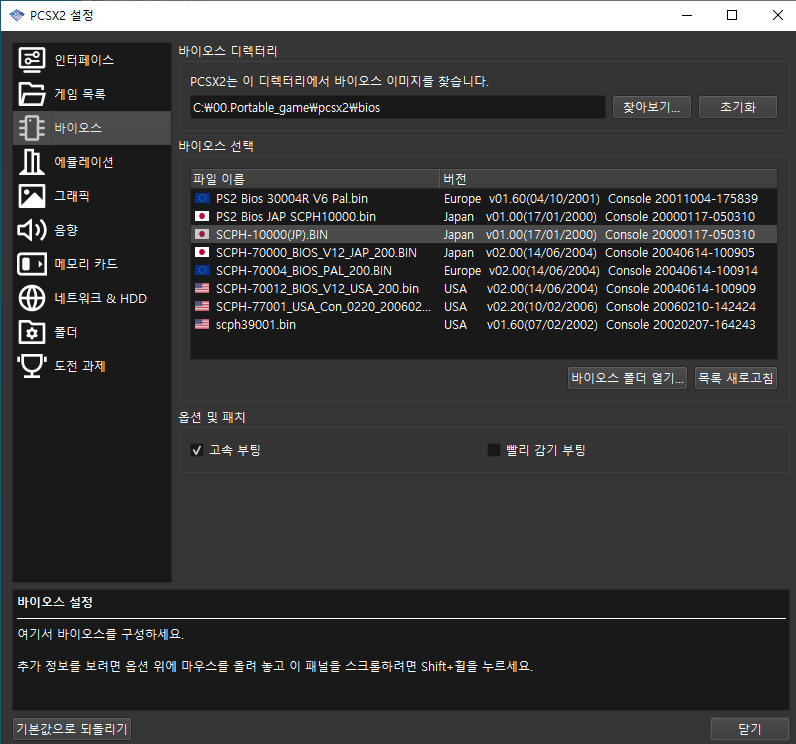Image resolution: width=796 pixels, height=744 pixels.
Task: Select SCPH-70012_BIOS_V12_USA_200.bin
Action: pyautogui.click(x=317, y=288)
